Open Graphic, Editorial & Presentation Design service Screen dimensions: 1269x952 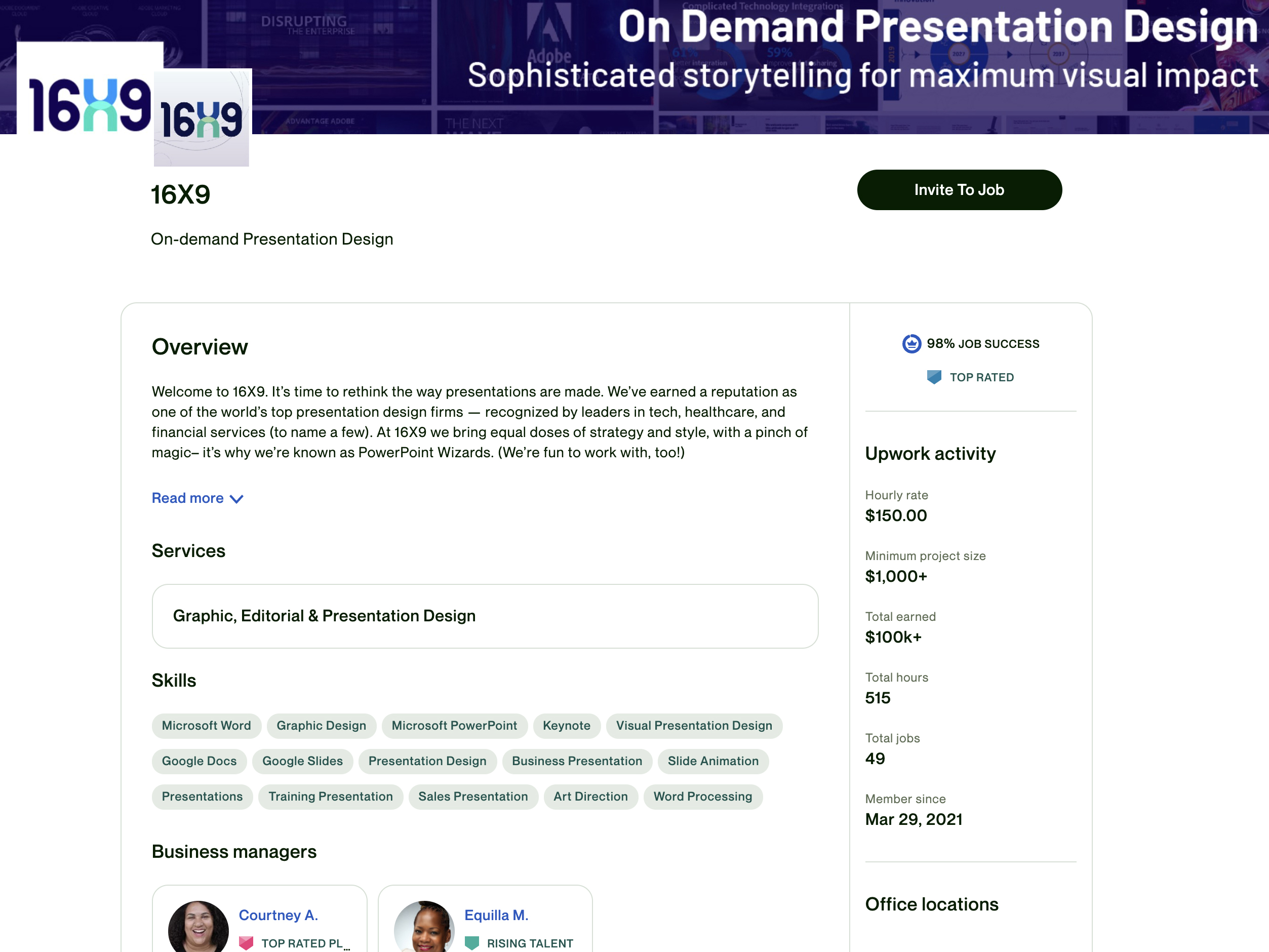coord(485,616)
